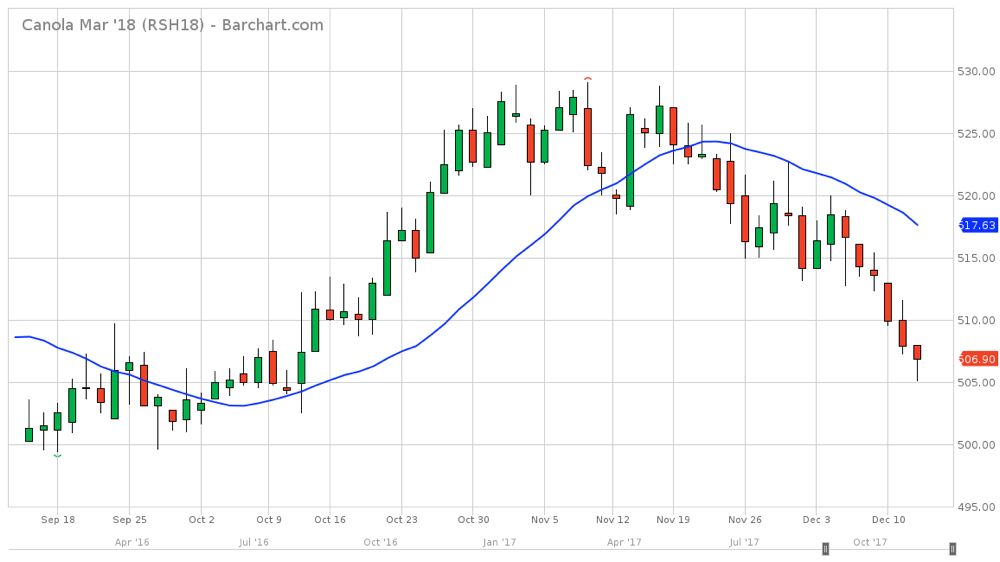Click the Oct 23 date label
The width and height of the screenshot is (1000, 562).
pos(402,520)
